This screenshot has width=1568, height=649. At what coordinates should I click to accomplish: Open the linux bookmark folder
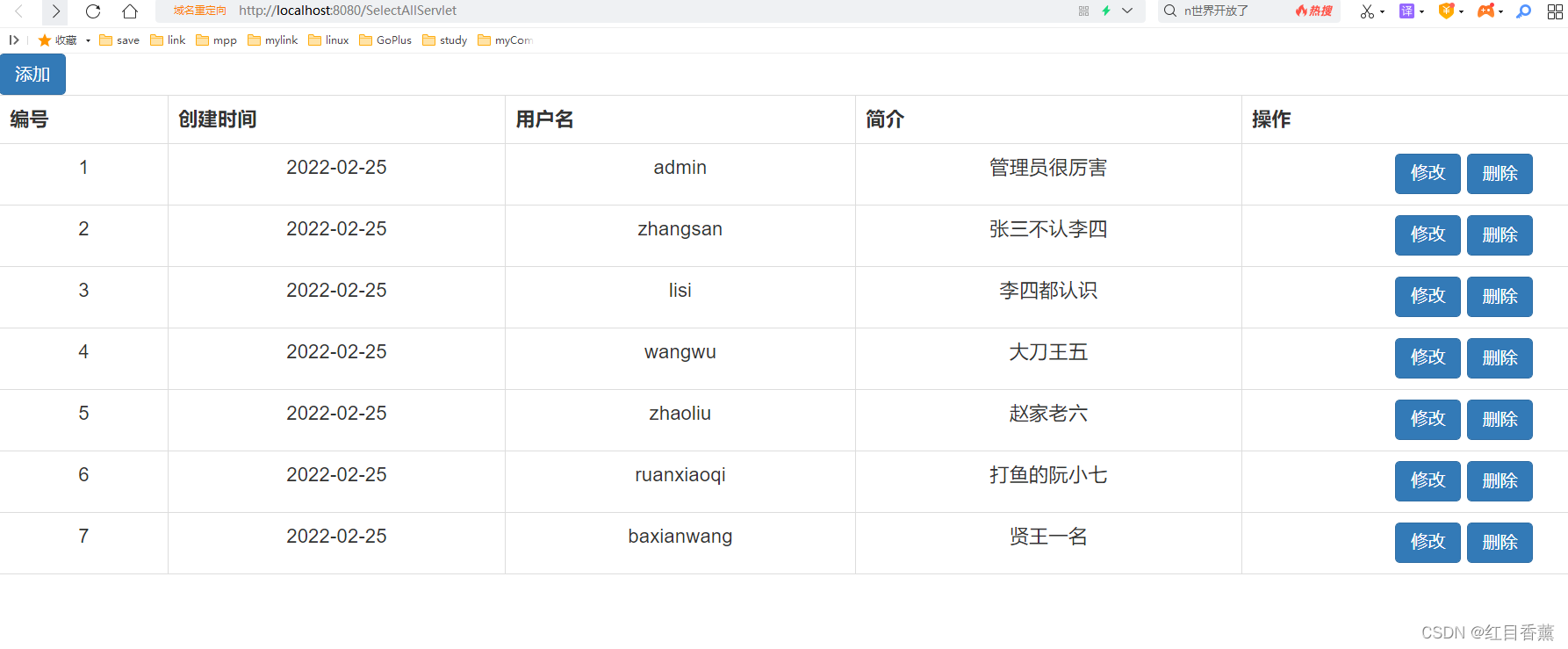pos(328,40)
